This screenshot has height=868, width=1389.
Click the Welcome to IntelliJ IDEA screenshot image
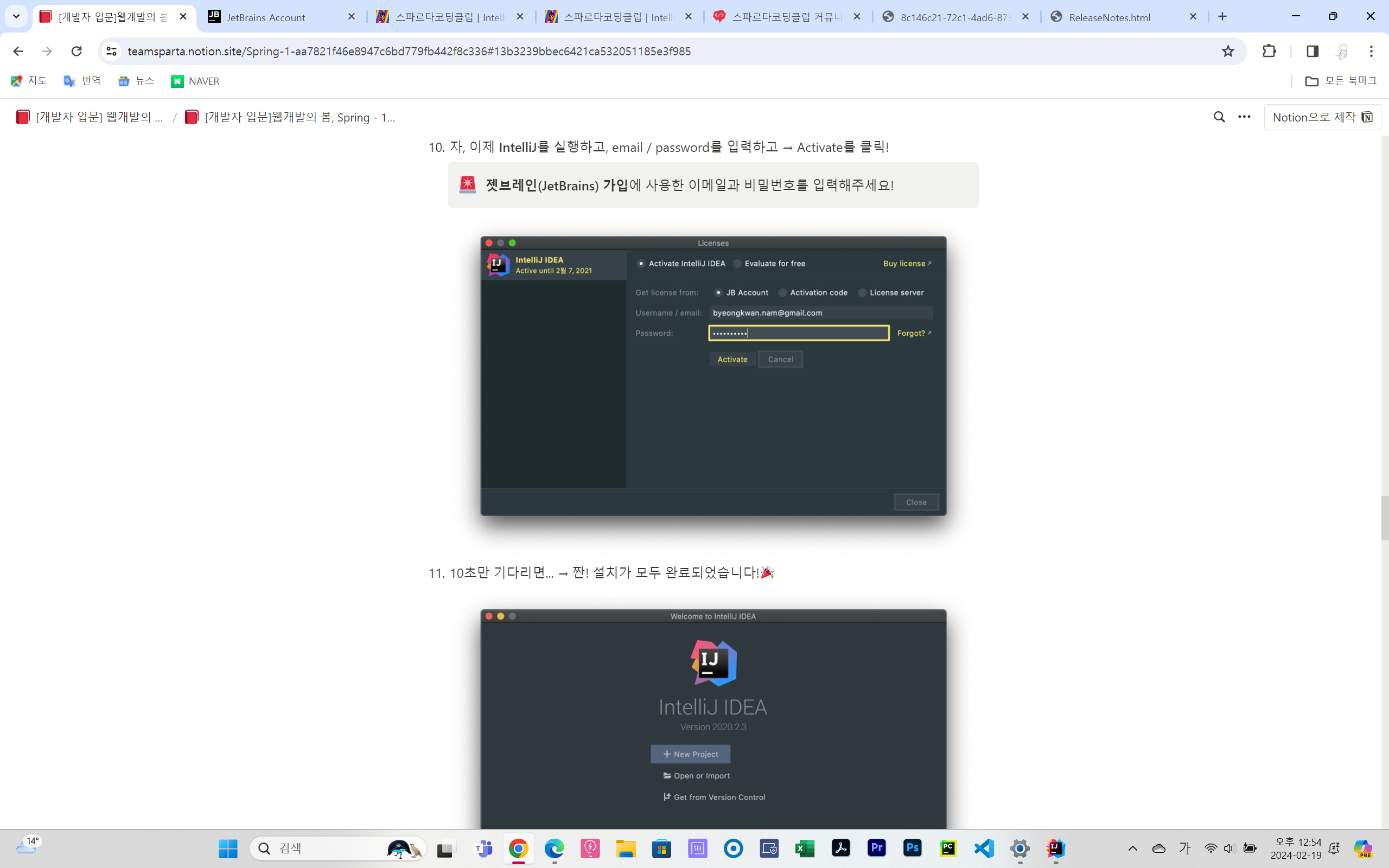[713, 719]
